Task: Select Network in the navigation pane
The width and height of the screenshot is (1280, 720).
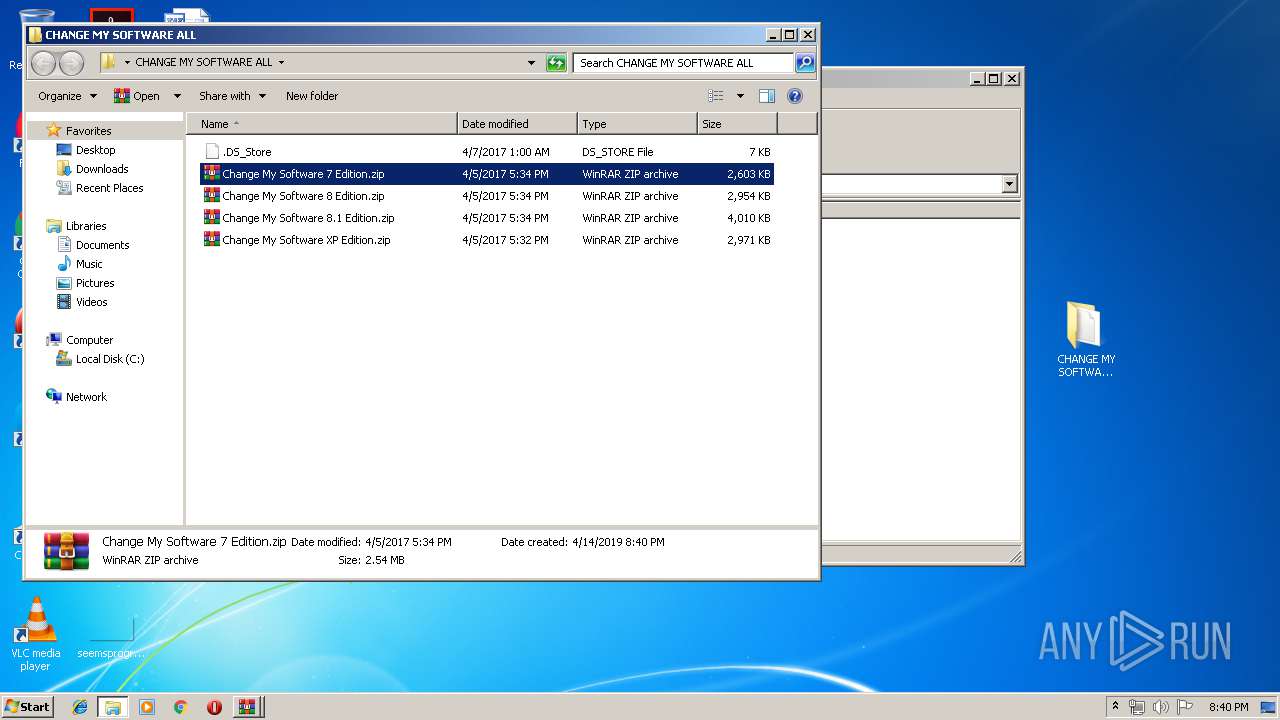Action: pyautogui.click(x=86, y=397)
